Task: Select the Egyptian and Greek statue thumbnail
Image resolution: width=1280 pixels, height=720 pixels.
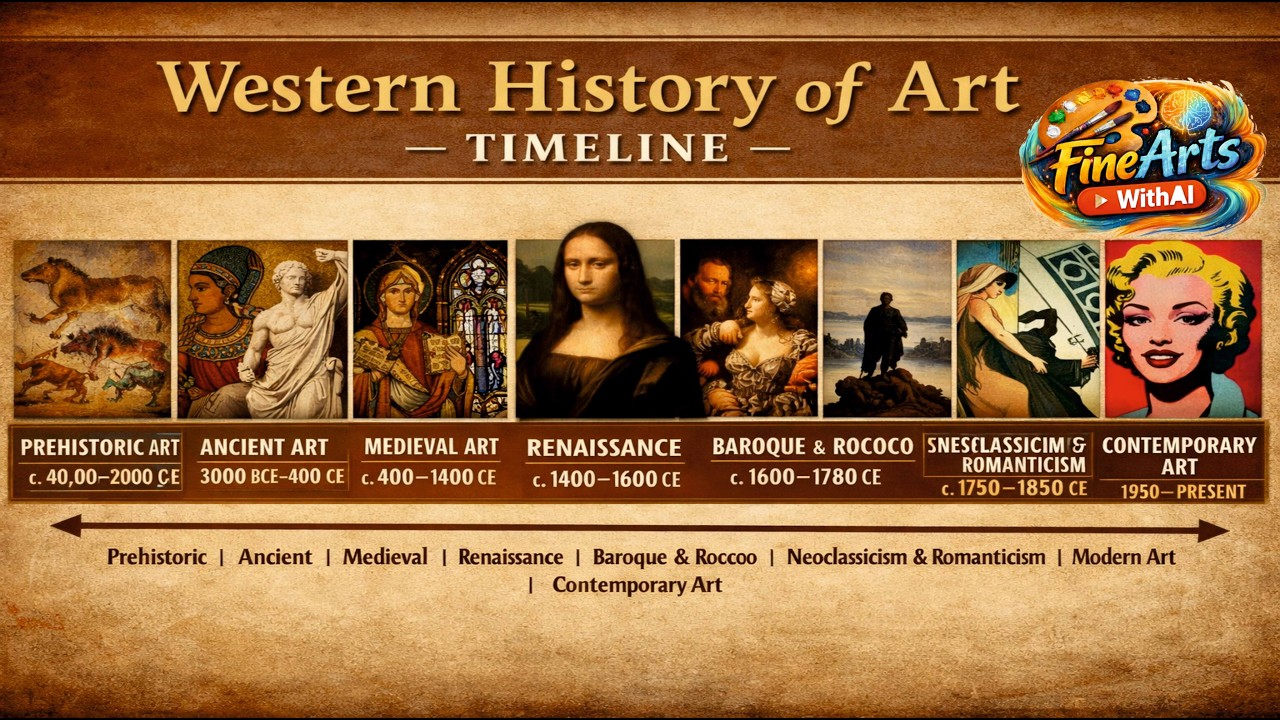Action: [263, 329]
